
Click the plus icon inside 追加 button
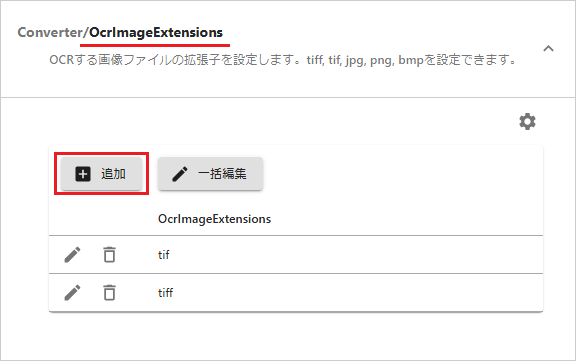83,174
